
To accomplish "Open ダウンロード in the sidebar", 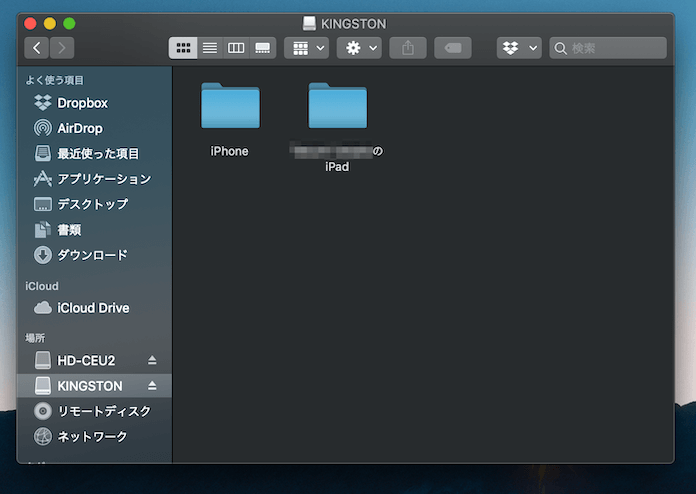I will [x=94, y=255].
